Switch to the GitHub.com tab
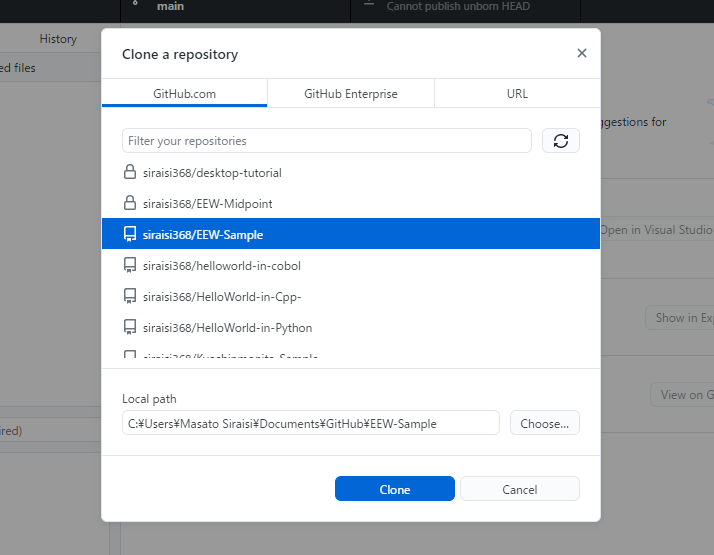This screenshot has height=555, width=714. (184, 93)
